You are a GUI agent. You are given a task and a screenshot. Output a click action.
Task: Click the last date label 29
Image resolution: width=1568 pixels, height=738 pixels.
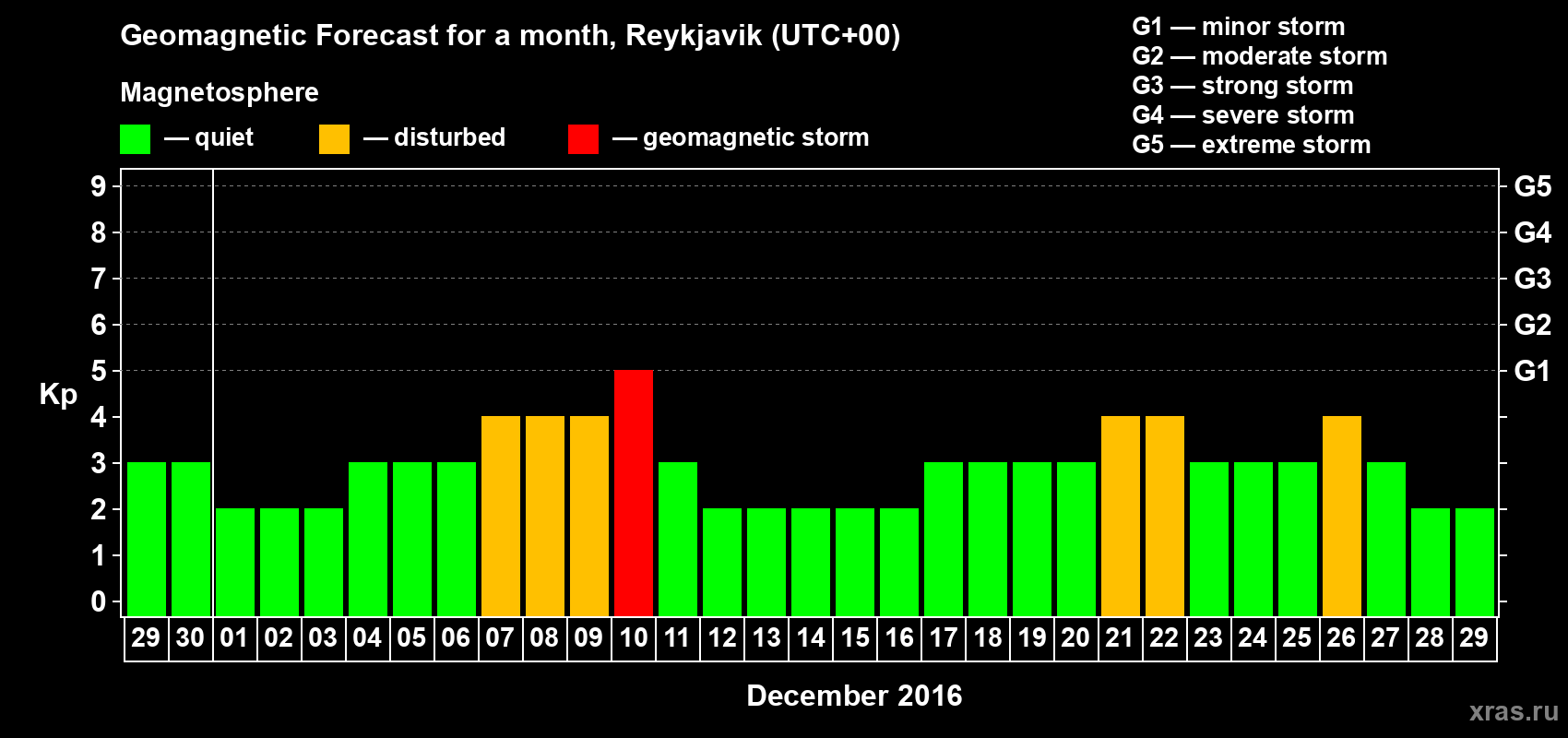coord(1474,637)
